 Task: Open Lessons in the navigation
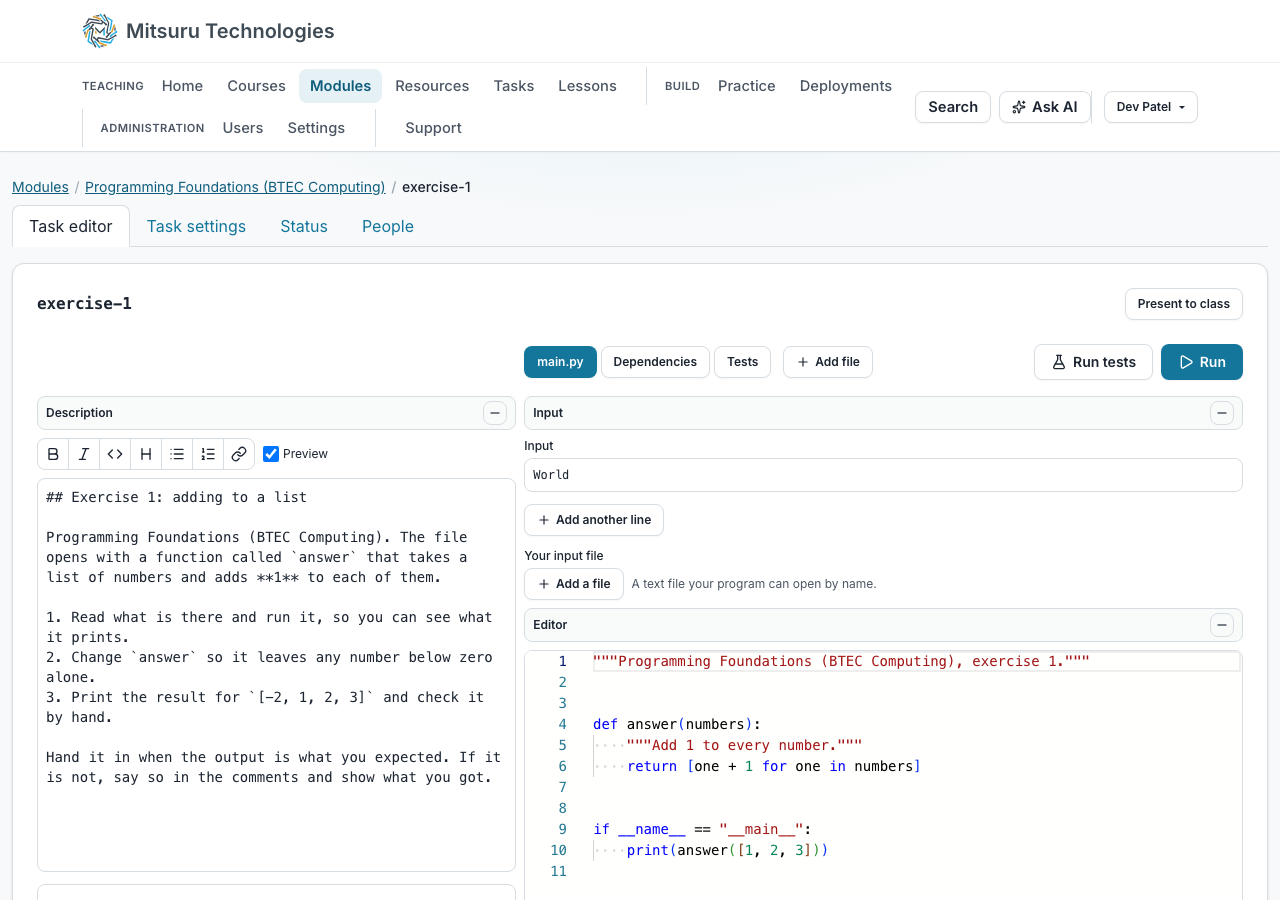click(587, 86)
